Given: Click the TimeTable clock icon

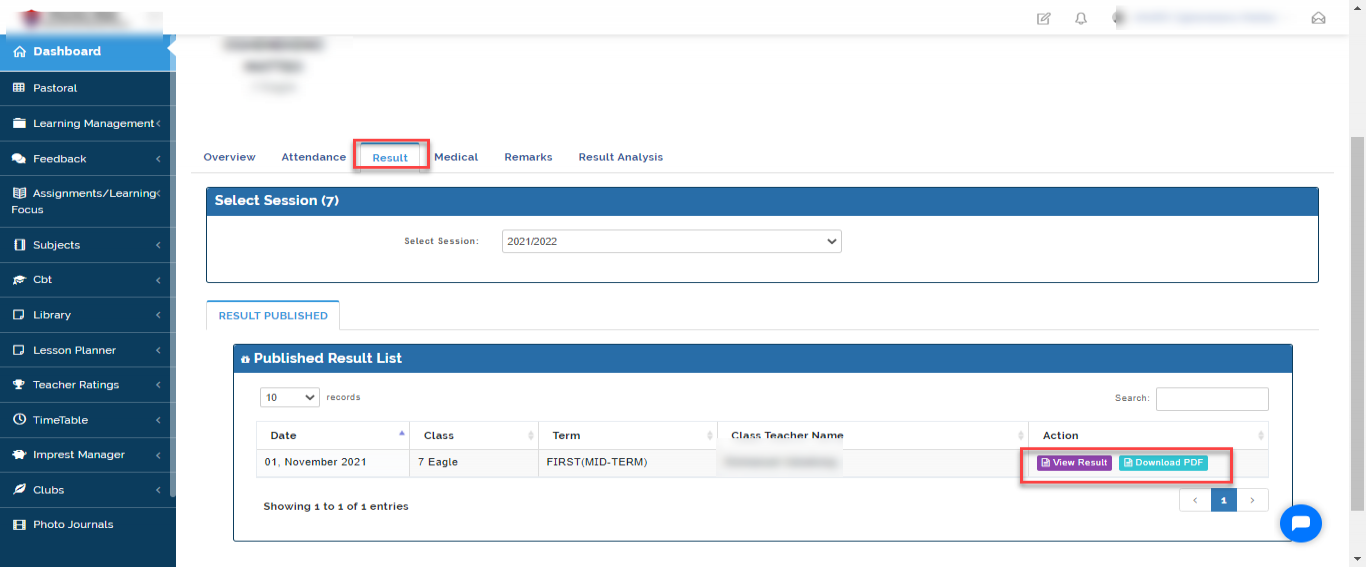Looking at the screenshot, I should (x=19, y=420).
